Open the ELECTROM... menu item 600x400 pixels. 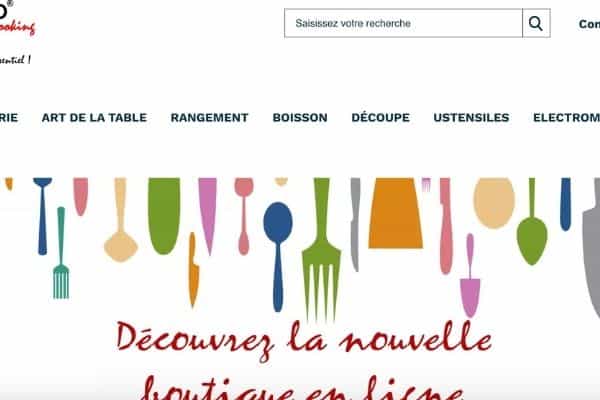point(566,118)
